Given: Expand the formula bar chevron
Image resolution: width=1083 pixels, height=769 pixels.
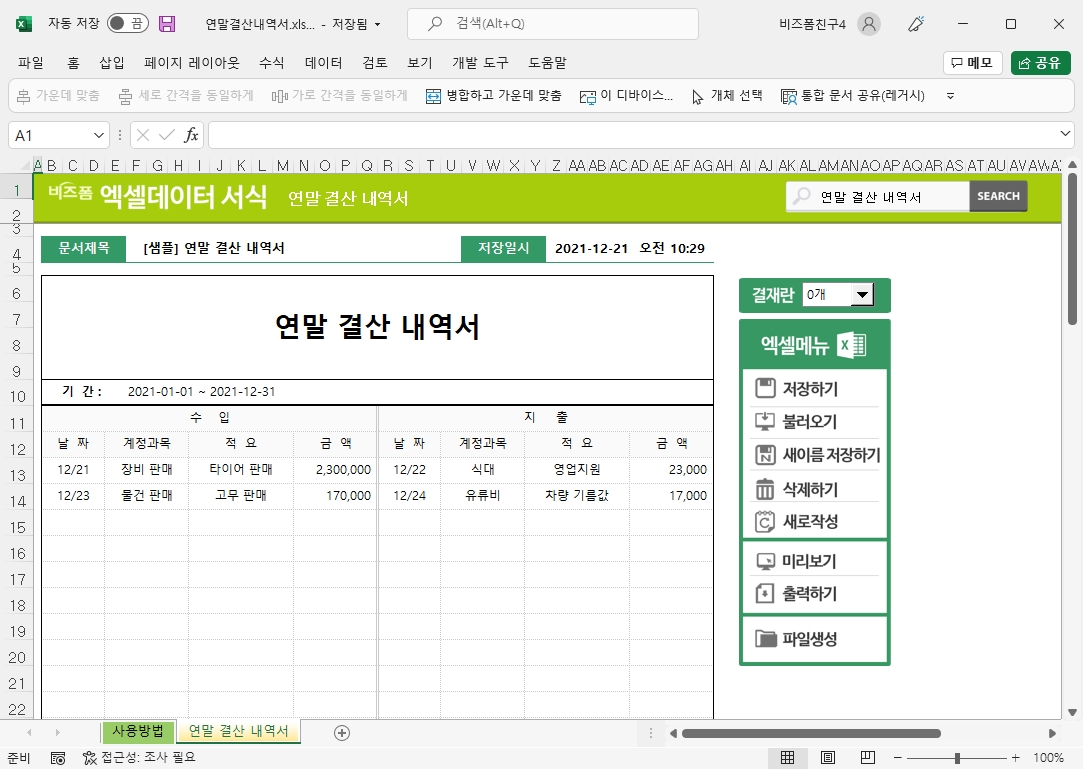Looking at the screenshot, I should [1065, 134].
